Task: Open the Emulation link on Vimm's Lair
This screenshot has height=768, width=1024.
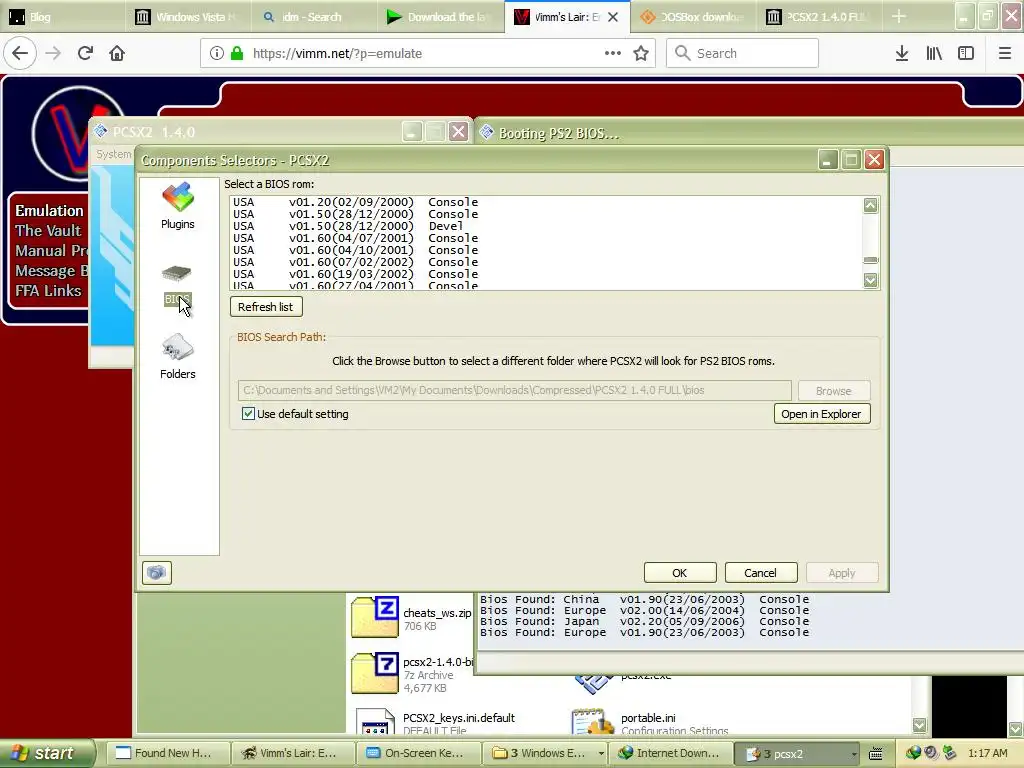Action: pyautogui.click(x=50, y=211)
